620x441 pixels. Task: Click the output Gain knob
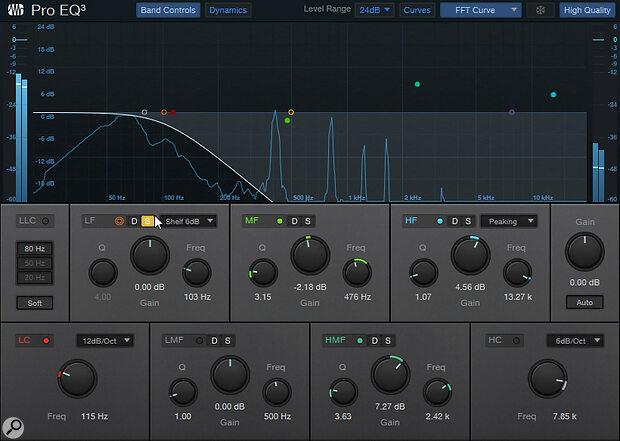click(x=584, y=252)
